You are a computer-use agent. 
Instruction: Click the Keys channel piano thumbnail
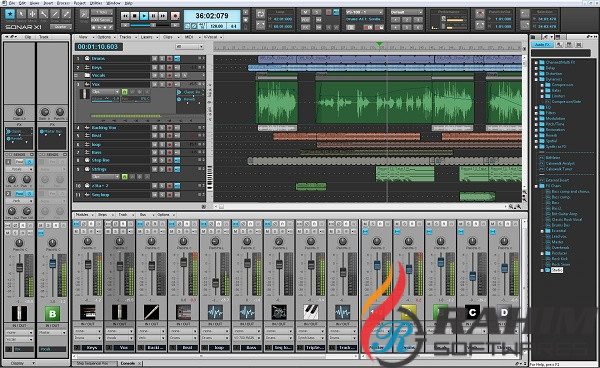click(x=88, y=312)
